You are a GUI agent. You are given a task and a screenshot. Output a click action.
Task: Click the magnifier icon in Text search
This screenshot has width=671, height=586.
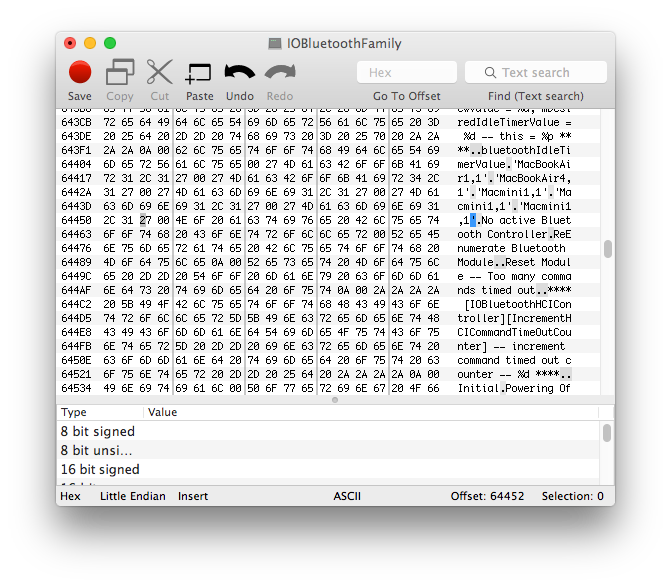pos(490,73)
